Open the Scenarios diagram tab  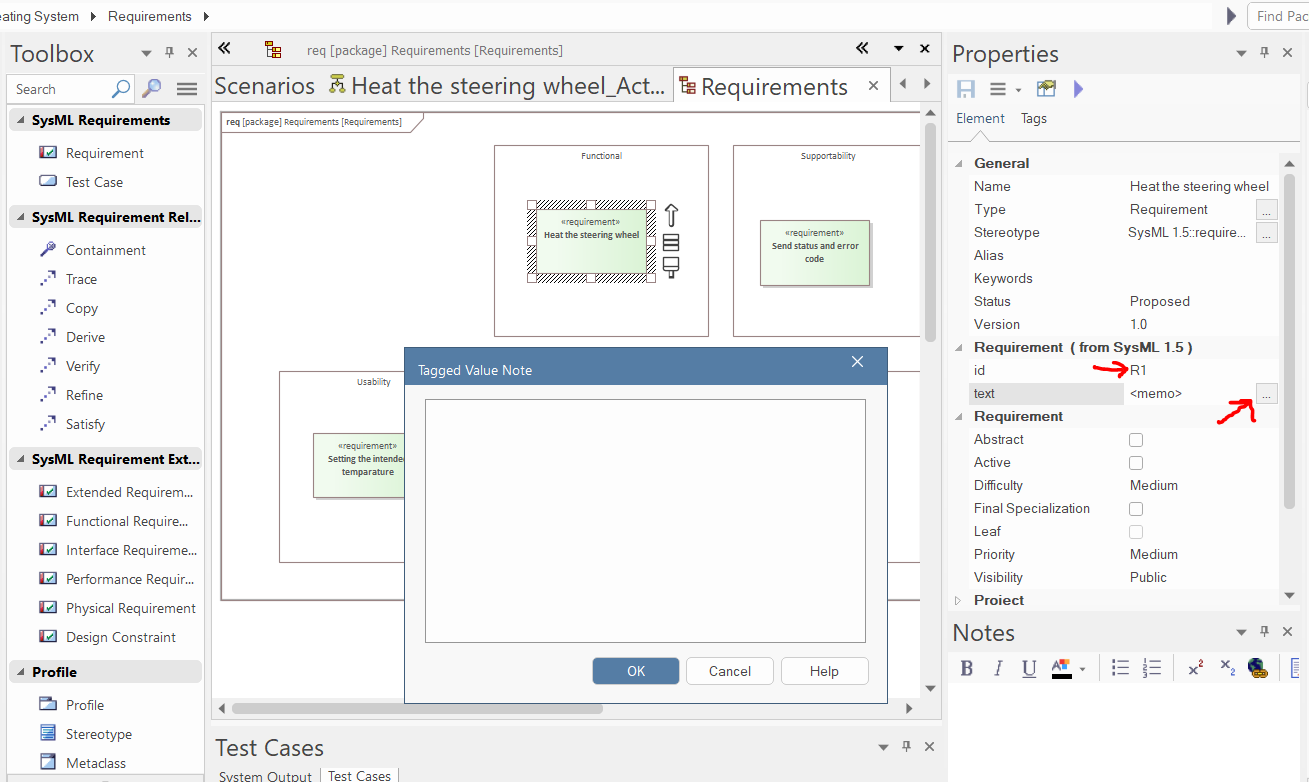pyautogui.click(x=264, y=86)
